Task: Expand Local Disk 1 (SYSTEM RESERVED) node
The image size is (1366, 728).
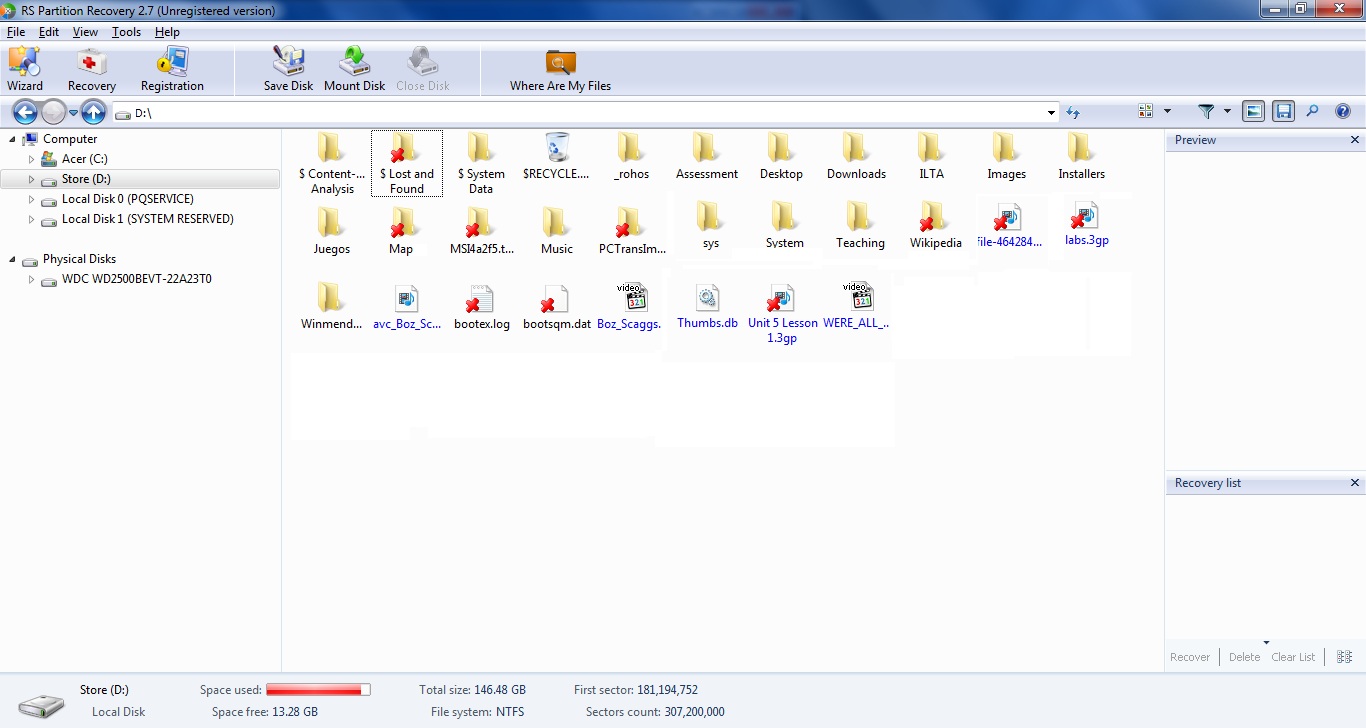Action: [x=31, y=219]
